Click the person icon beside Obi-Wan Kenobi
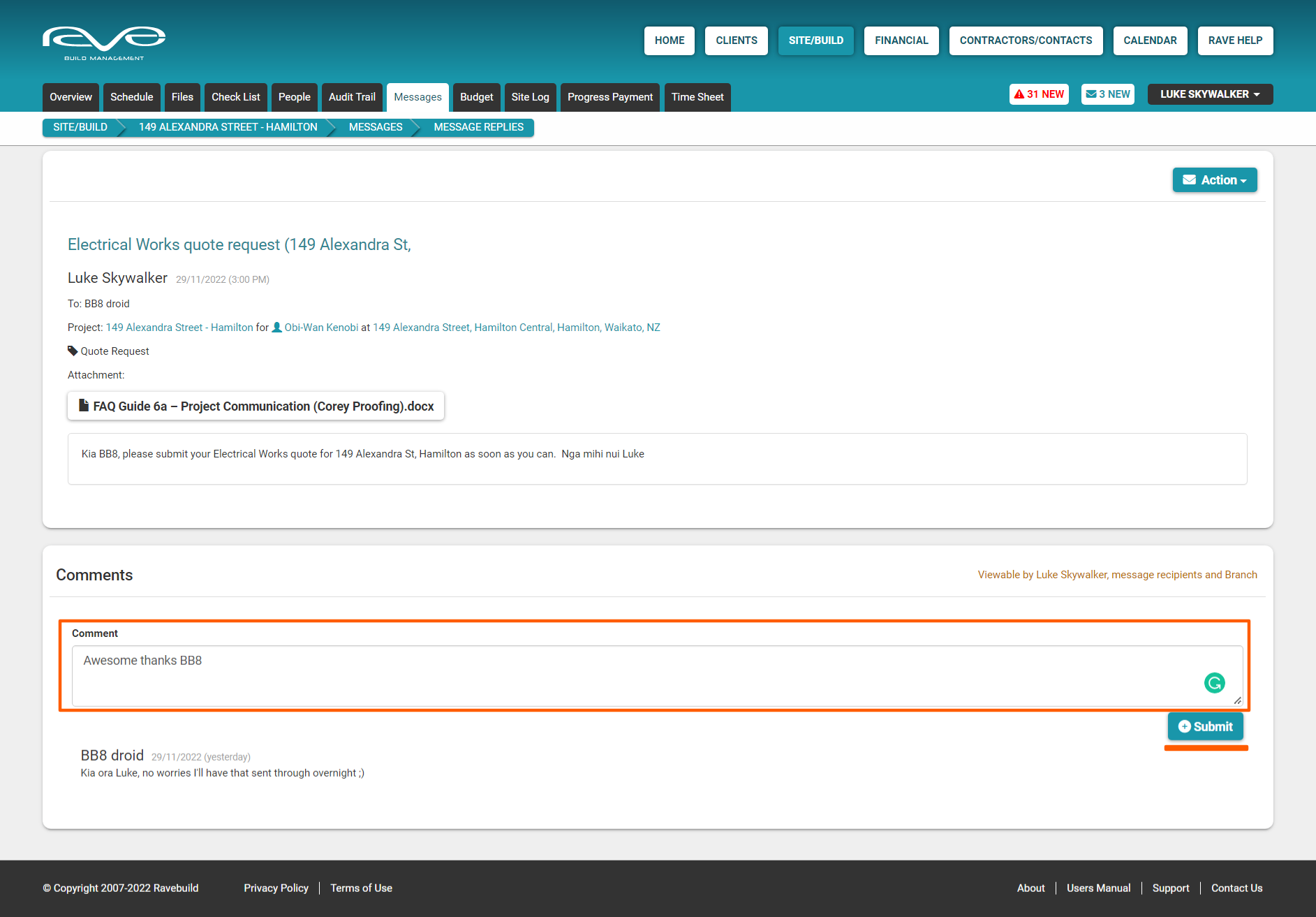1316x917 pixels. 276,327
